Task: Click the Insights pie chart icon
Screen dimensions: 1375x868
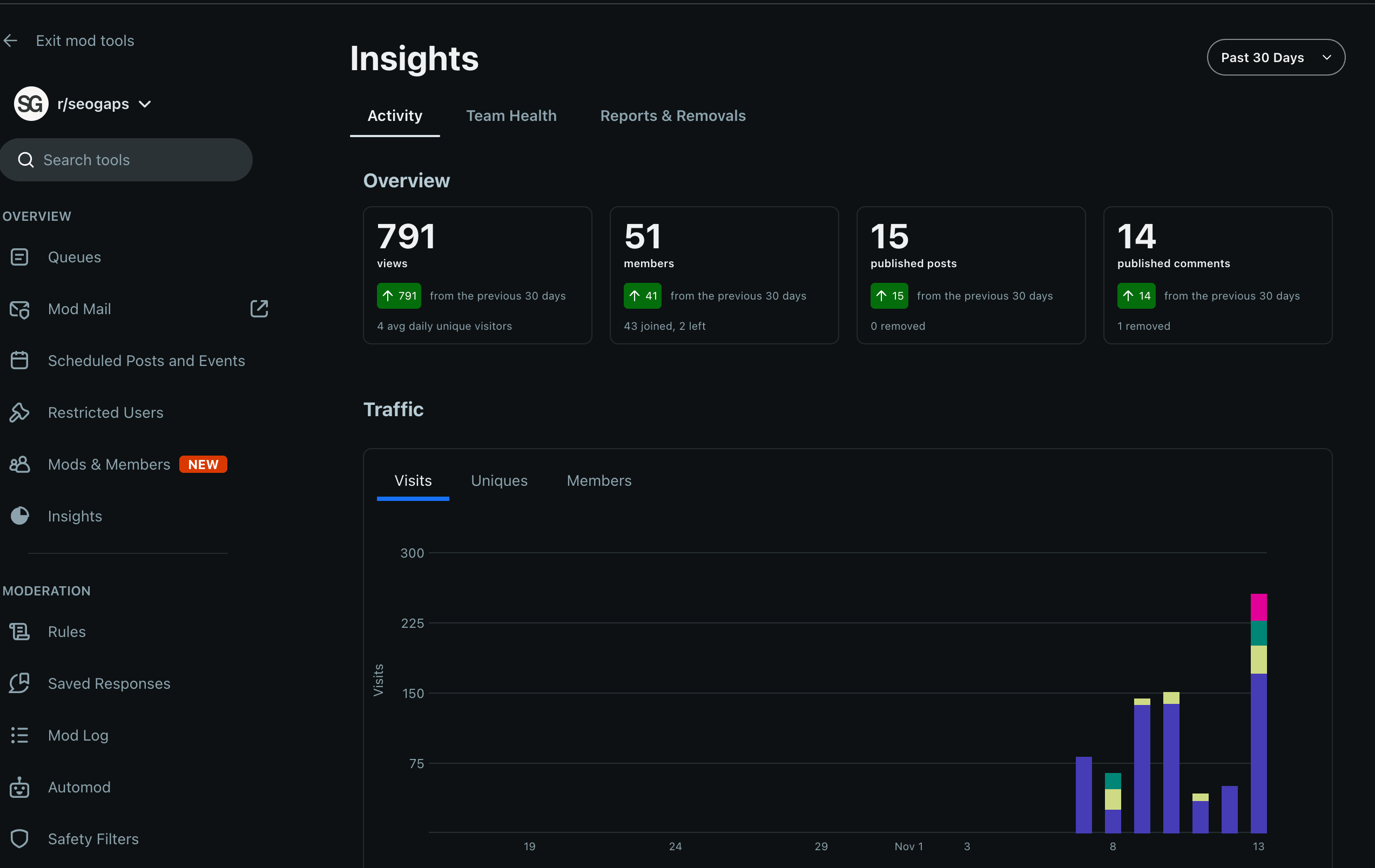Action: [x=19, y=516]
